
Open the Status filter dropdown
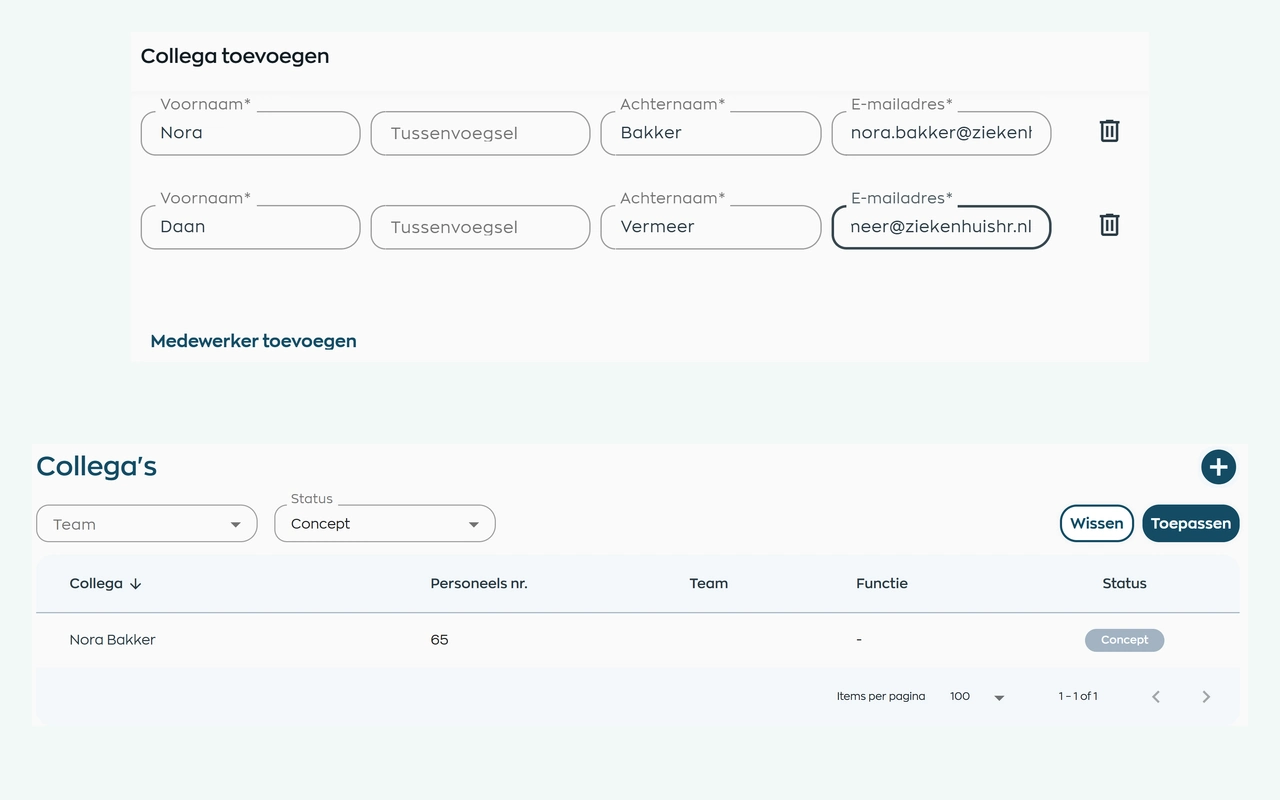point(385,524)
